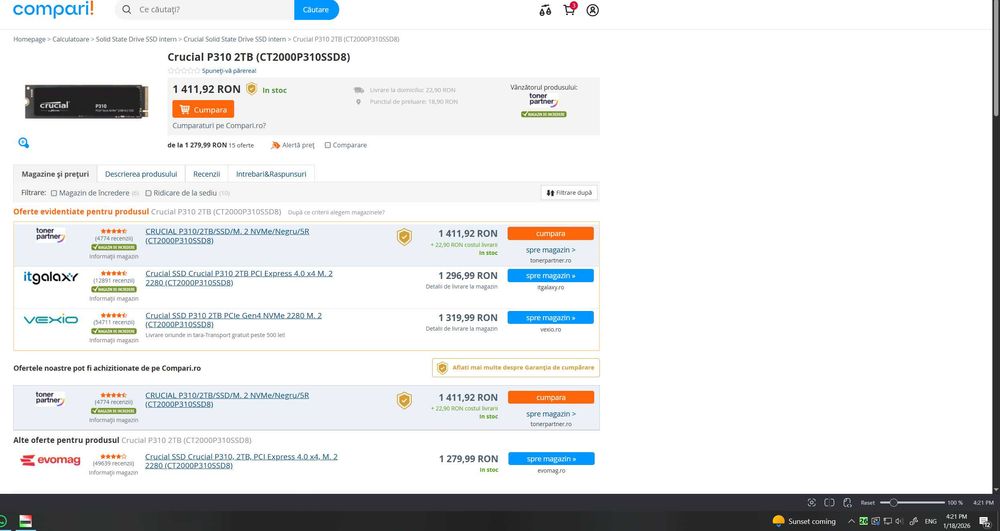
Task: Open the Filtrare după sort dropdown
Action: pos(569,193)
